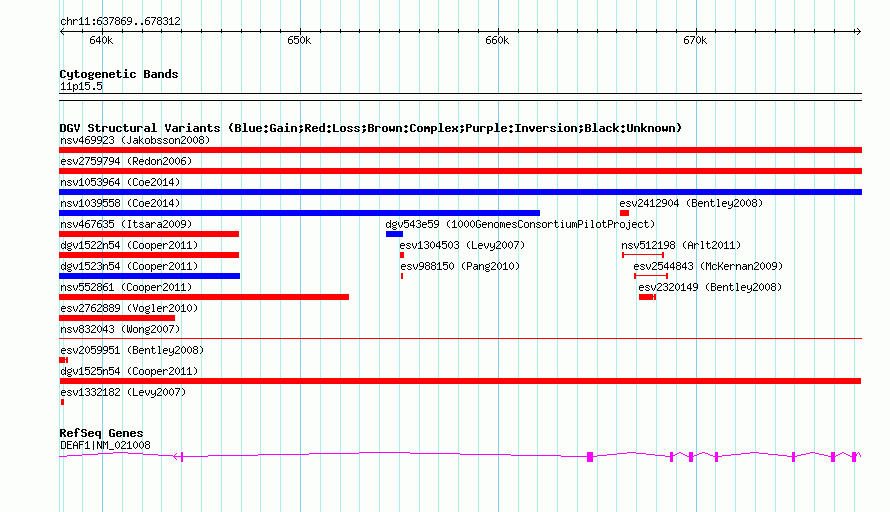Select the tiny red esv1332182 marker
Image resolution: width=890 pixels, height=512 pixels.
point(62,402)
